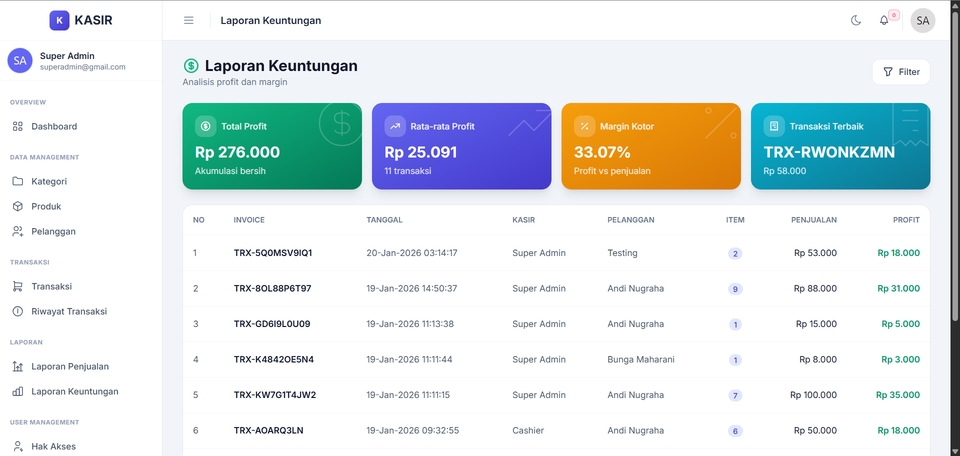
Task: Click the Laporan Penjualan chart icon
Action: [x=18, y=367]
